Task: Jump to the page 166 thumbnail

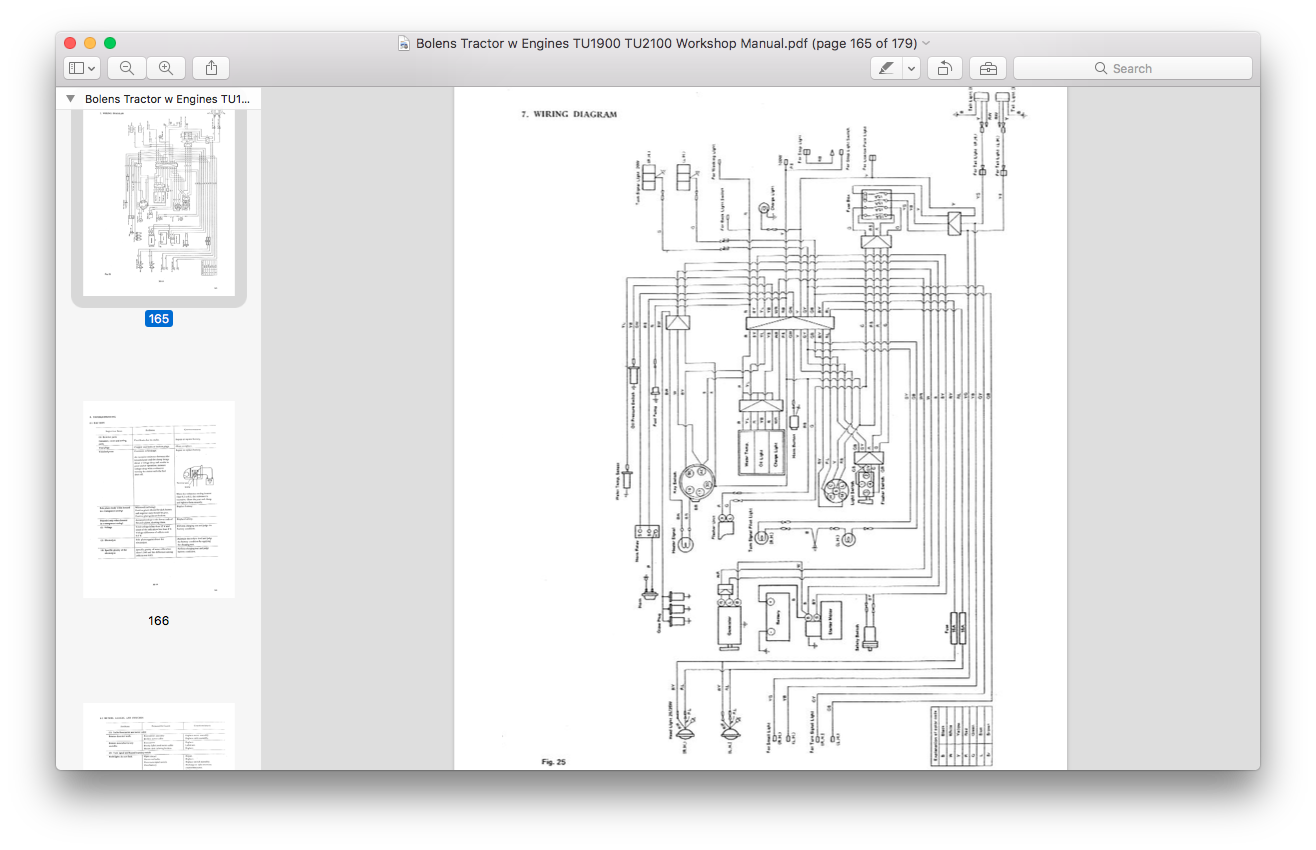Action: tap(159, 499)
